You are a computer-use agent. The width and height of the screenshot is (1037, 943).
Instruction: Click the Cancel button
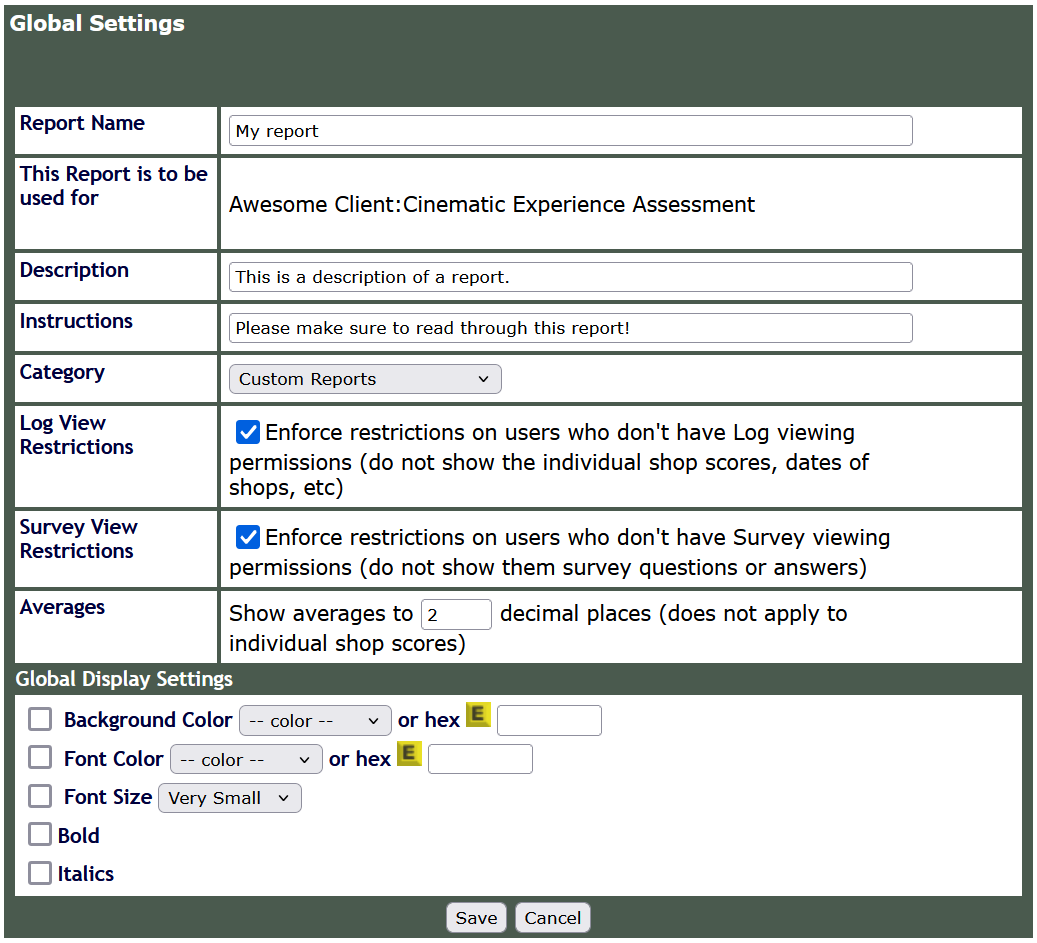(552, 918)
